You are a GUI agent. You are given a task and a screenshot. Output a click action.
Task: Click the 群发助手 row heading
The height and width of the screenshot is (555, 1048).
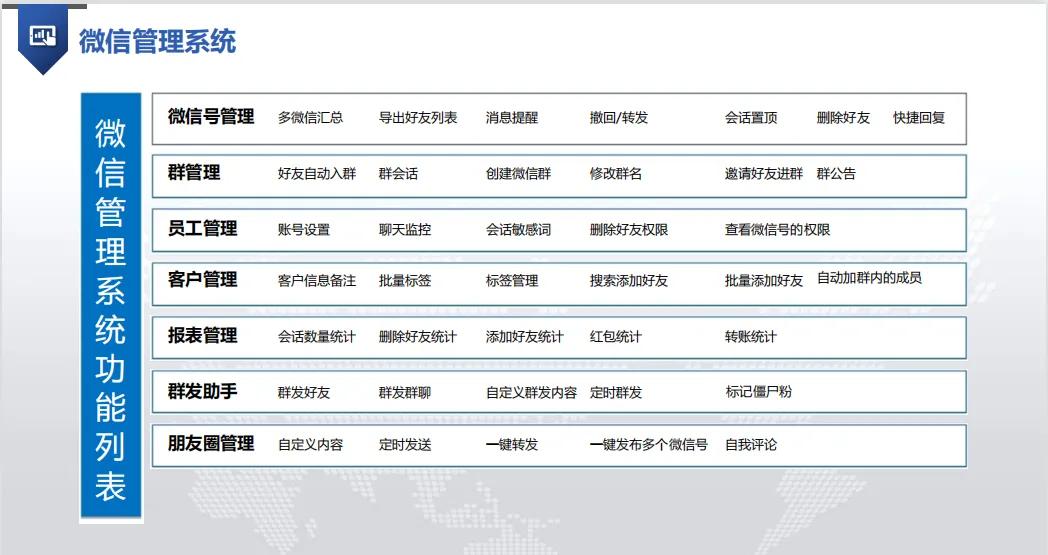[202, 391]
